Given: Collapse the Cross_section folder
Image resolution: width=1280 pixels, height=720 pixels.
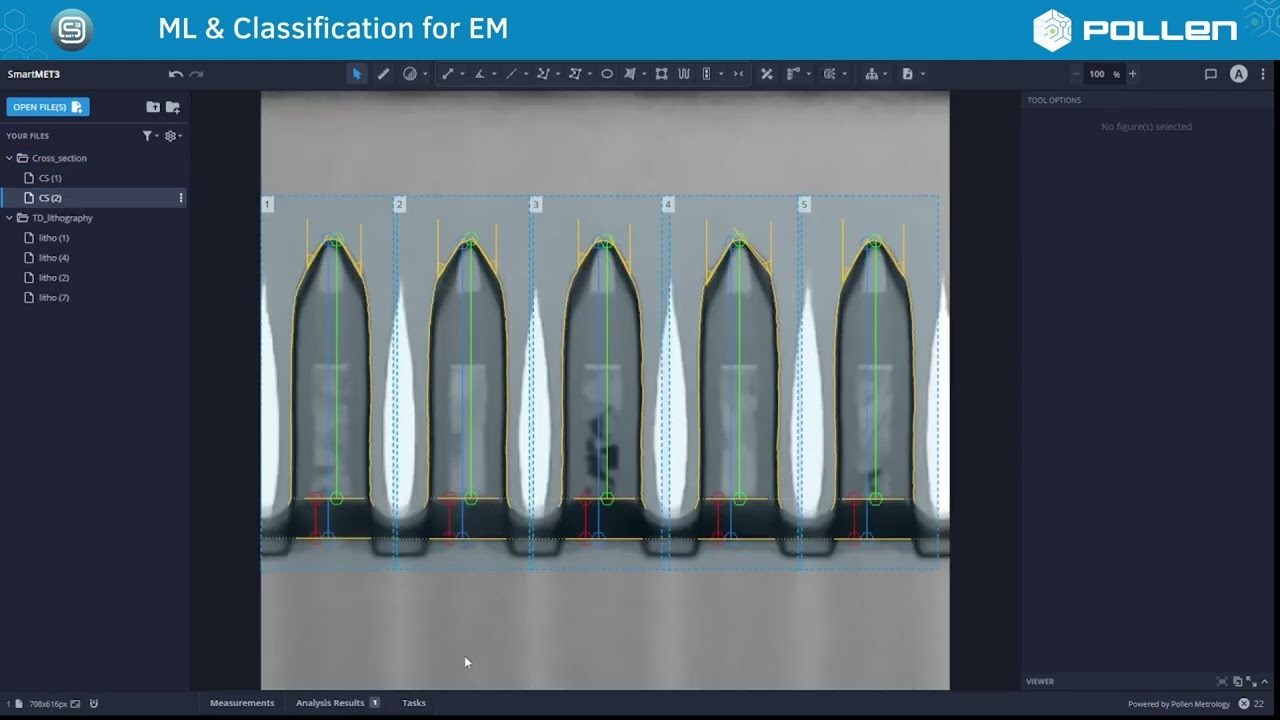Looking at the screenshot, I should [x=10, y=158].
